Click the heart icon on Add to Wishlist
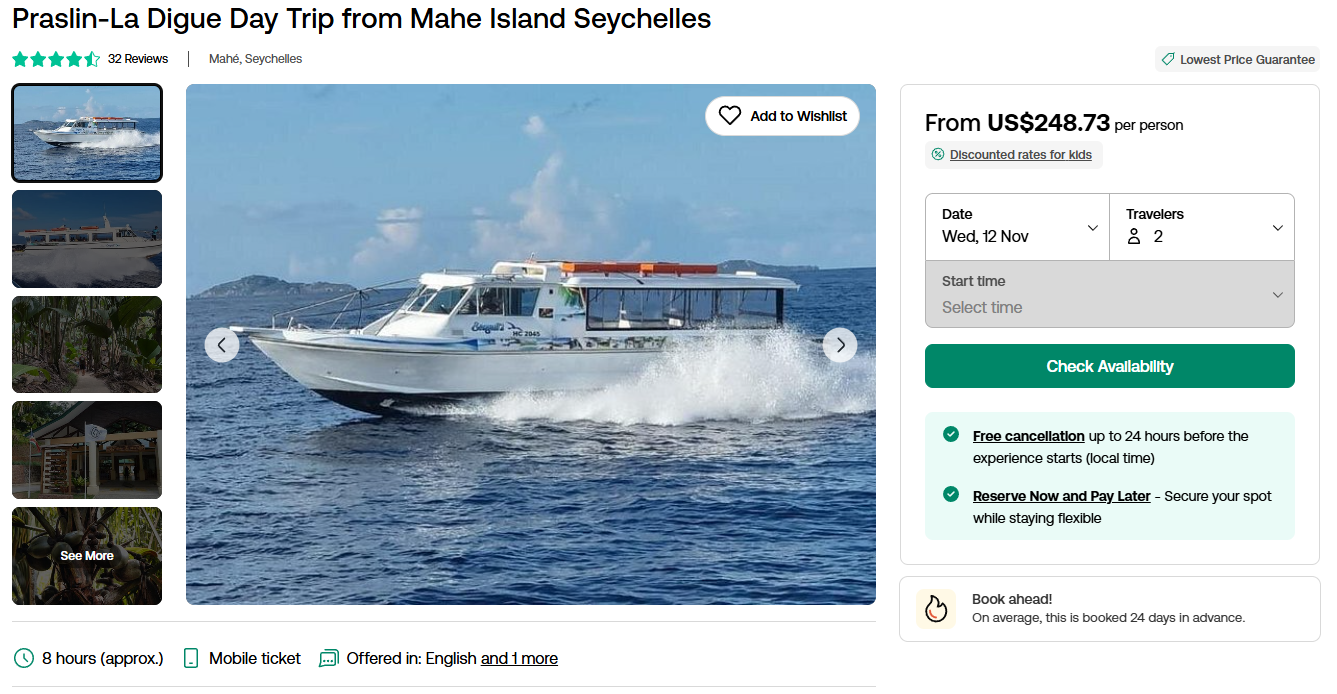Viewport: 1337px width, 694px height. 730,116
